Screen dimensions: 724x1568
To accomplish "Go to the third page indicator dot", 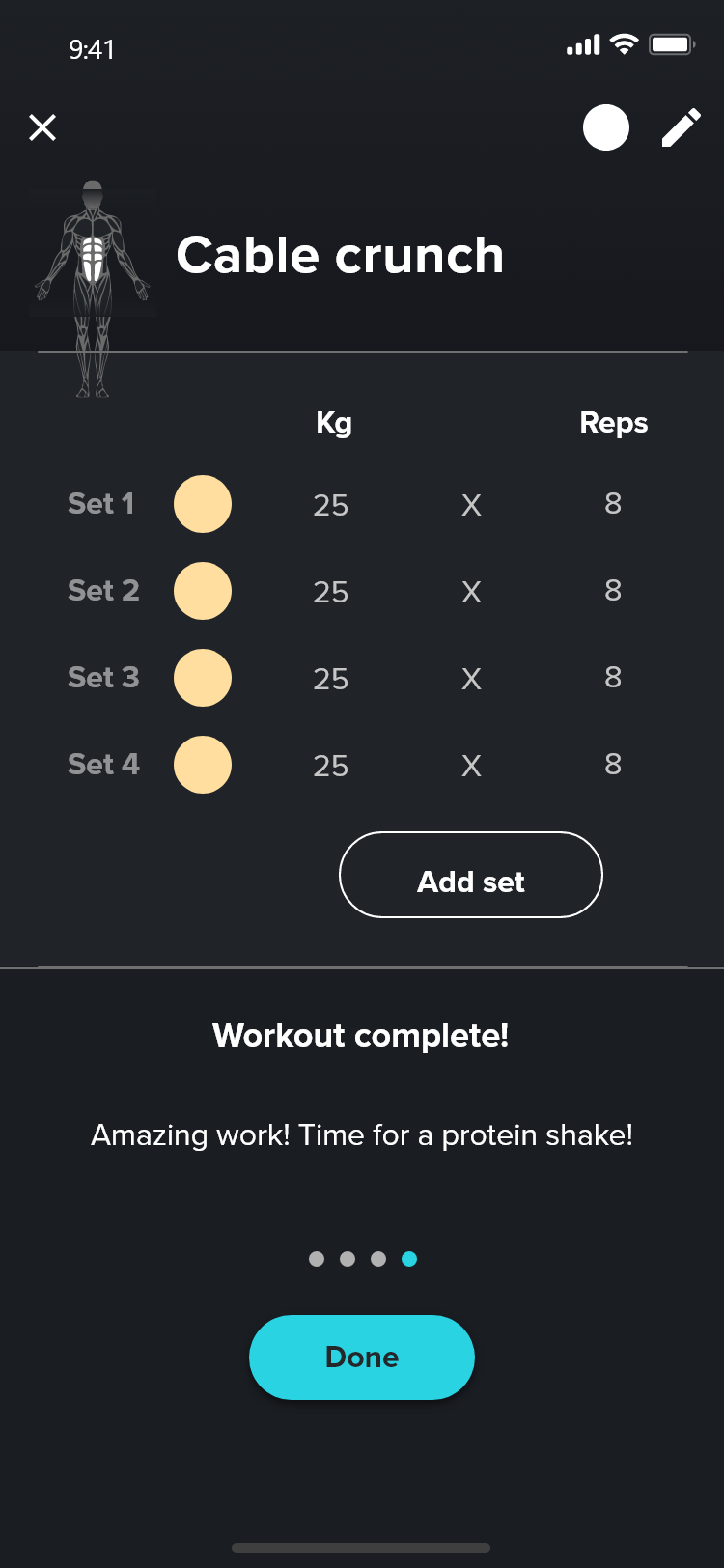I will (378, 1259).
